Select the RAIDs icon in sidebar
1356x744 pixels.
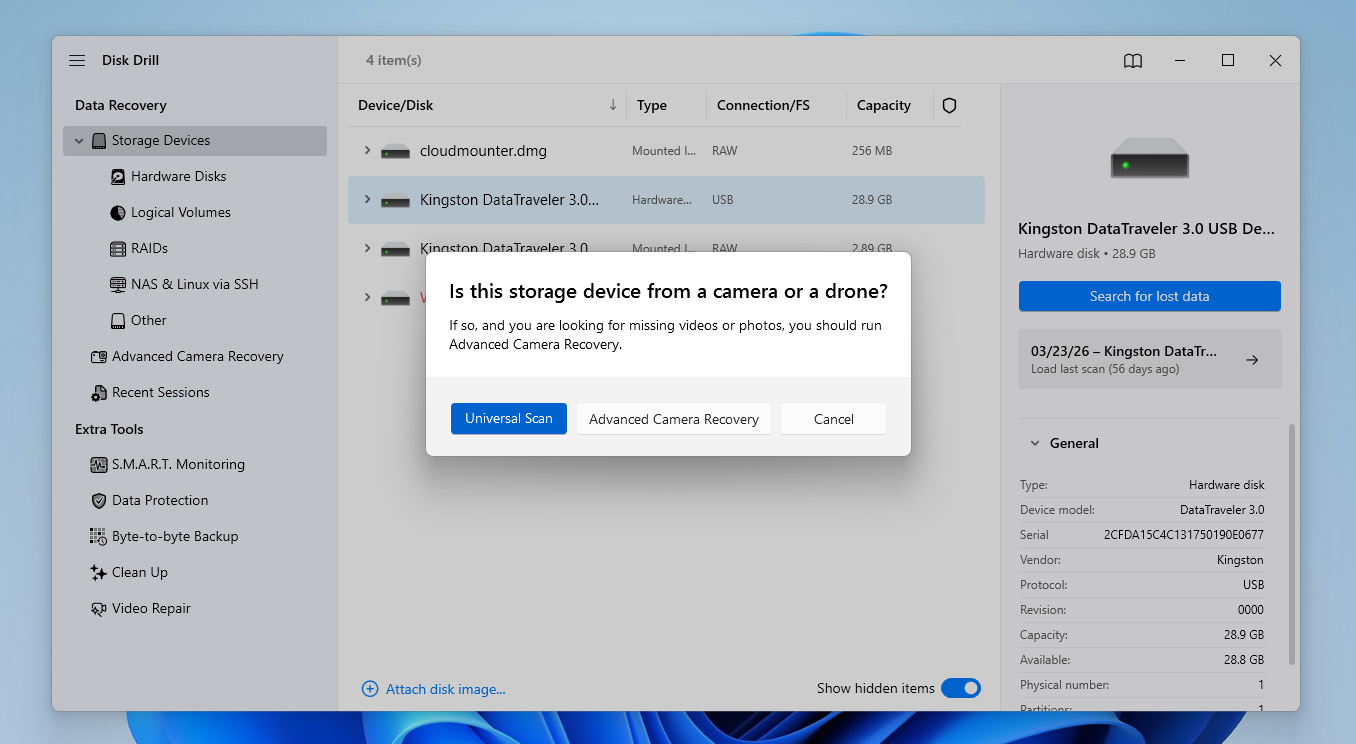118,249
